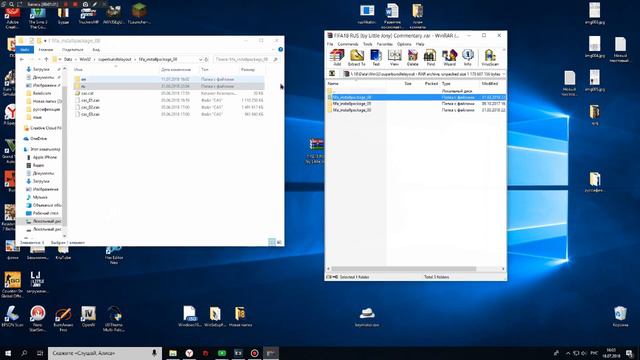Click the Explorer back arrow
640x360 pixels.
coord(22,60)
